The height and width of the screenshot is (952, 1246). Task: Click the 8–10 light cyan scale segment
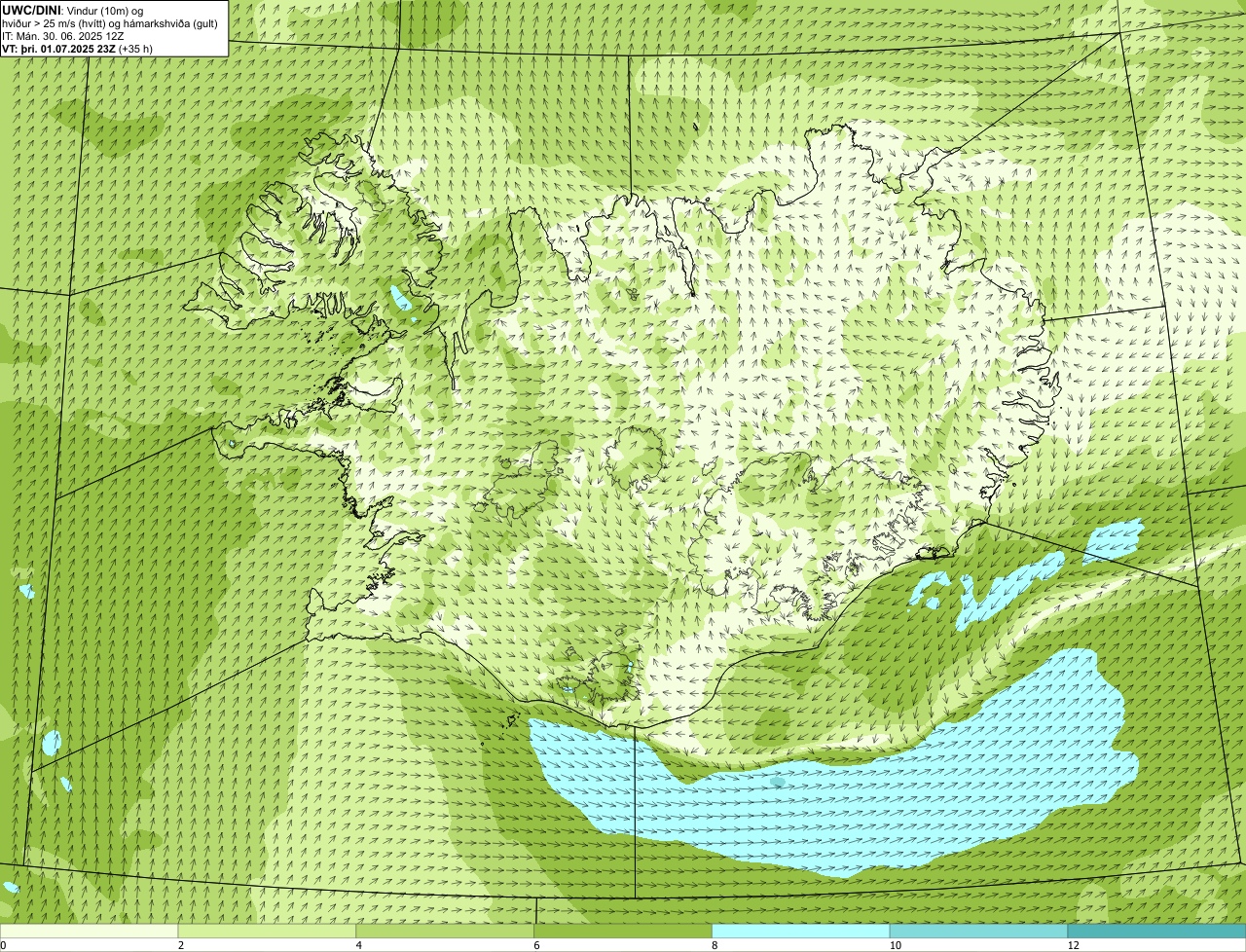(801, 932)
